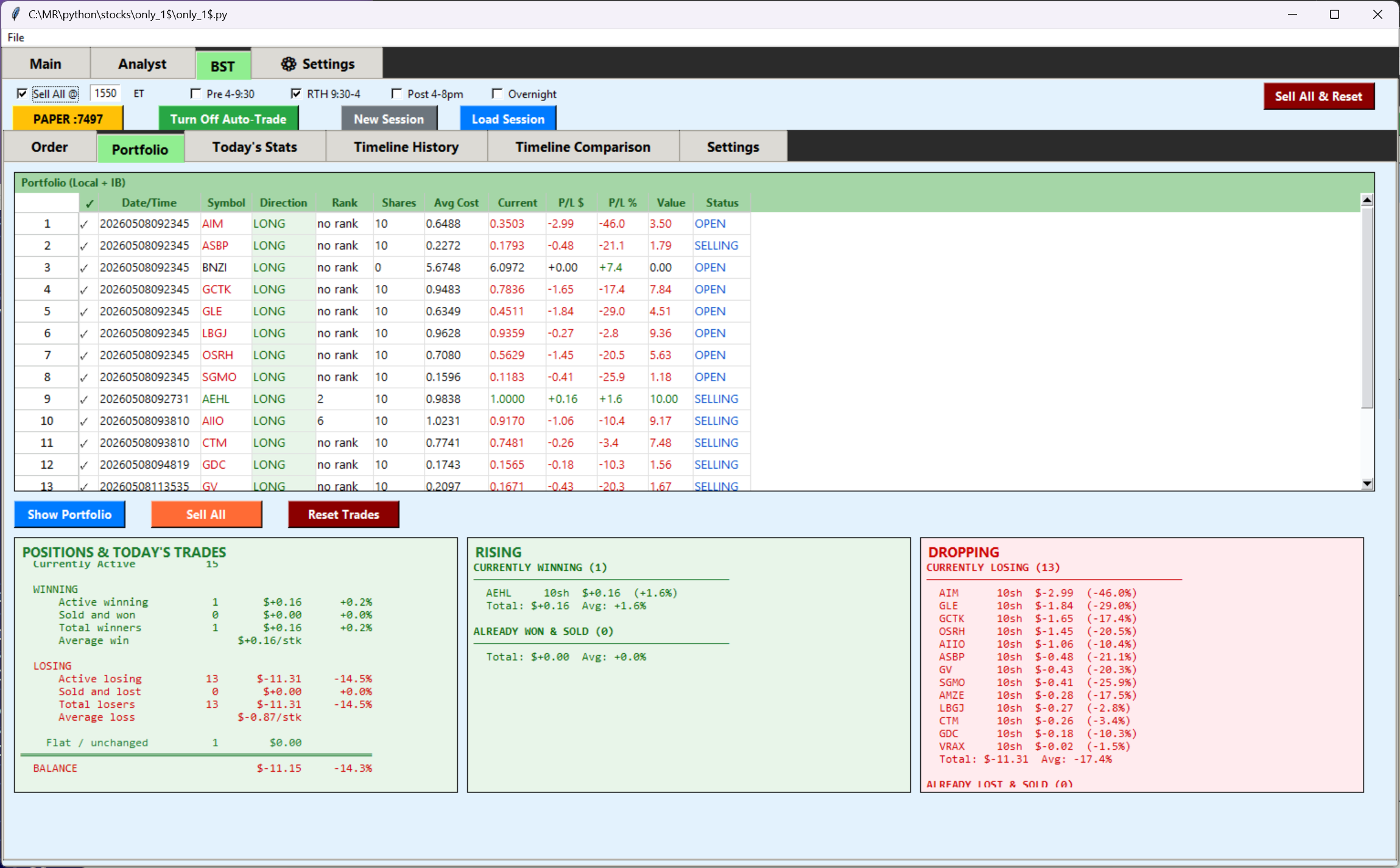Image resolution: width=1400 pixels, height=868 pixels.
Task: Click the checkmark column header
Action: point(90,203)
